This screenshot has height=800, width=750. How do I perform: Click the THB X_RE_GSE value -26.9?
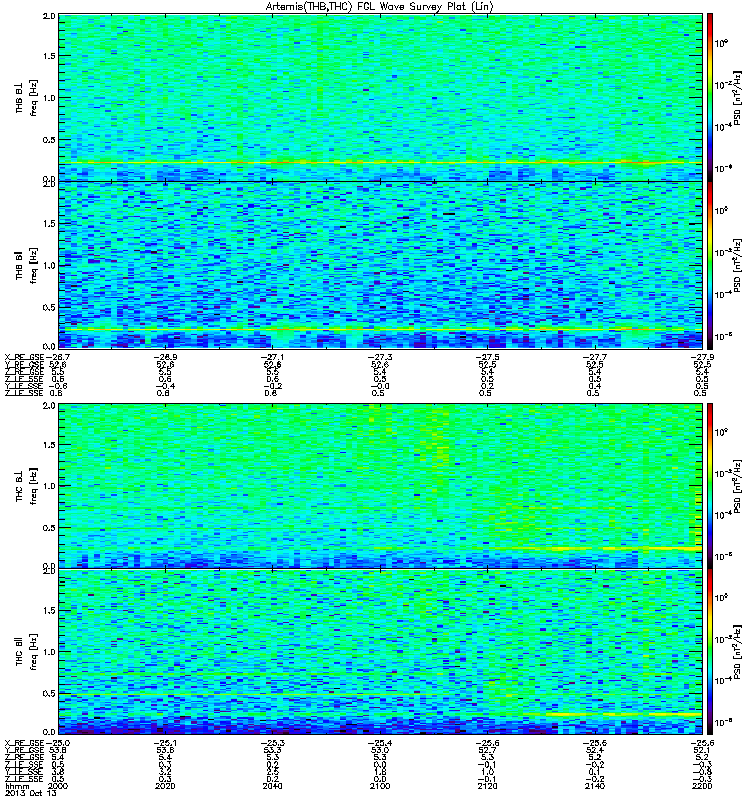pos(165,357)
